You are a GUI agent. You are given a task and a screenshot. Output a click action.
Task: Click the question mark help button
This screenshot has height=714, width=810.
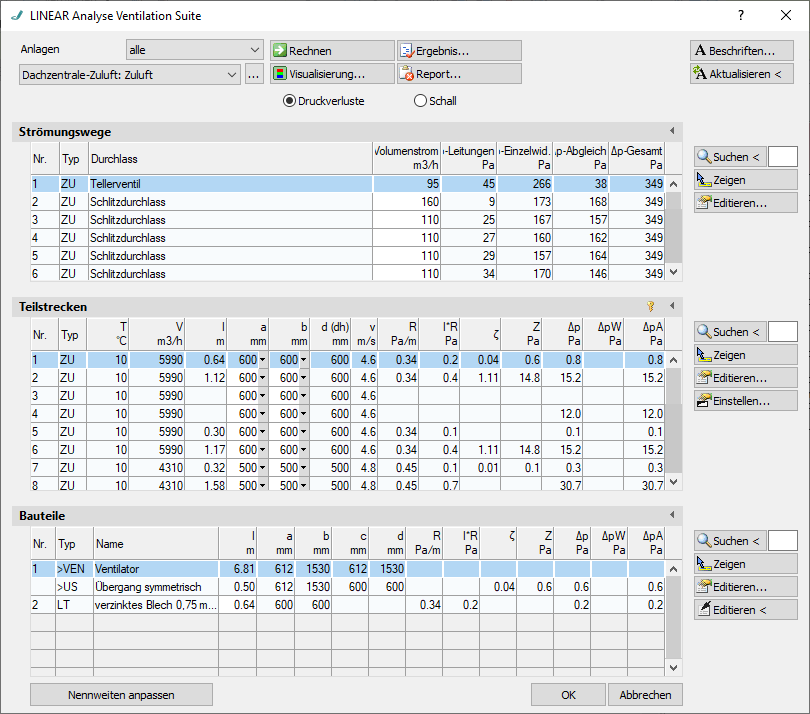tap(741, 15)
